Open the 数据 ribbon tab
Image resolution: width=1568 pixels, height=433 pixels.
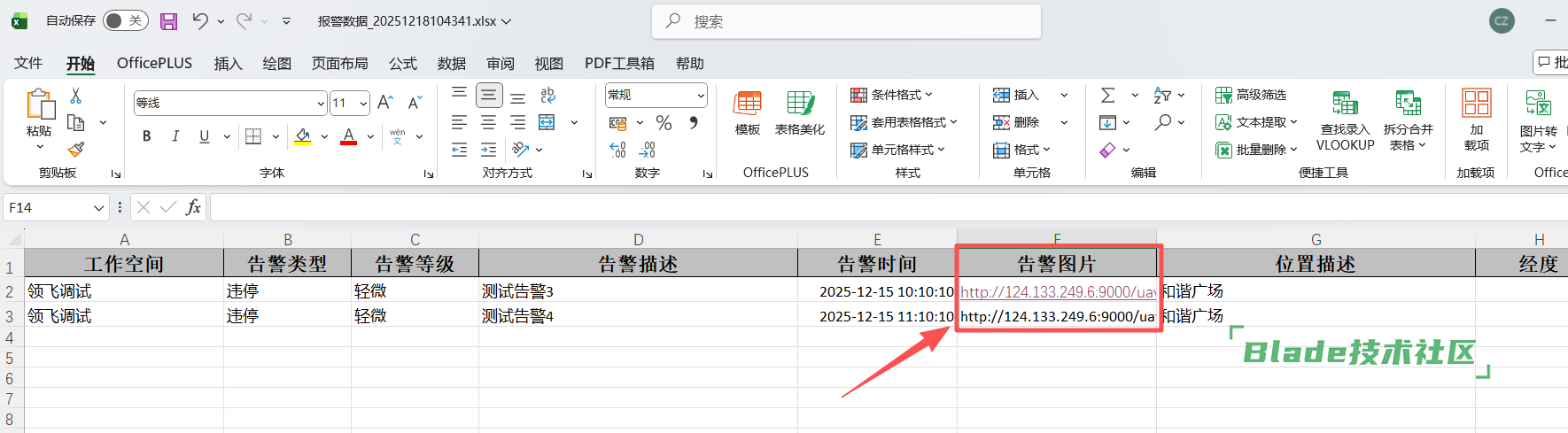pyautogui.click(x=451, y=64)
